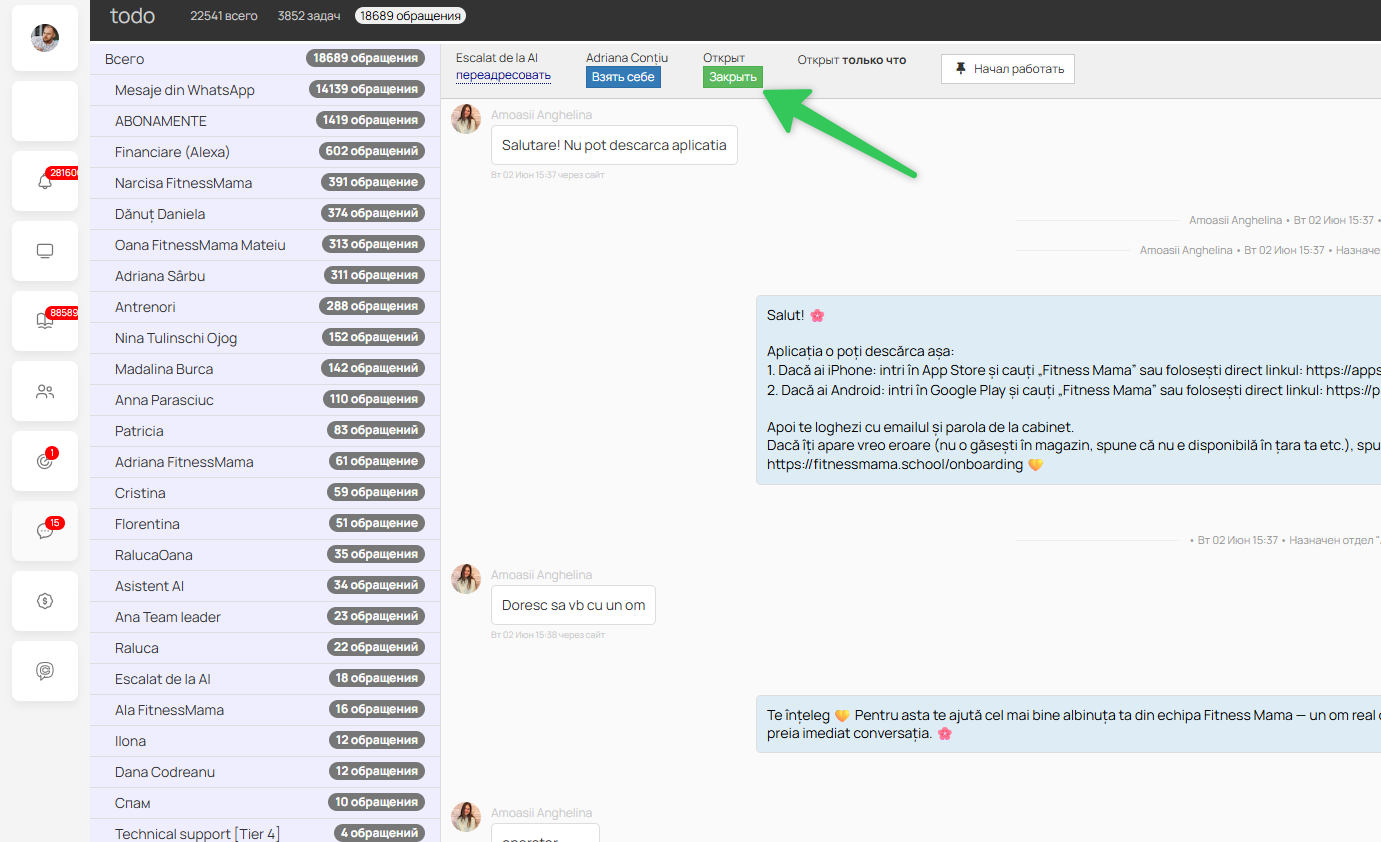
Task: Open the monitor screen icon in sidebar
Action: click(45, 251)
